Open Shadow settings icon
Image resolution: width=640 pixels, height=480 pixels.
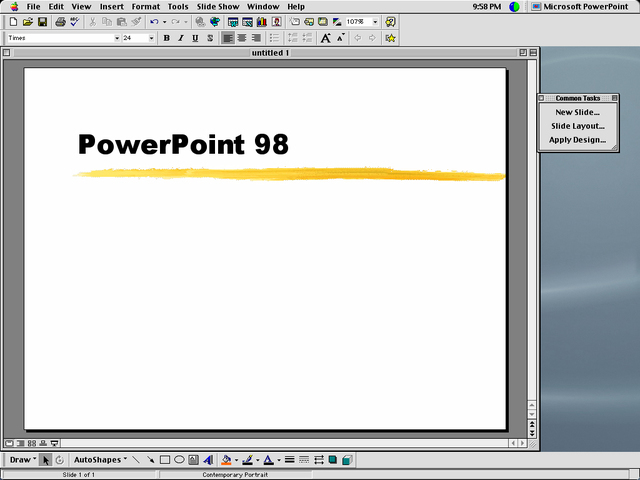(x=333, y=460)
